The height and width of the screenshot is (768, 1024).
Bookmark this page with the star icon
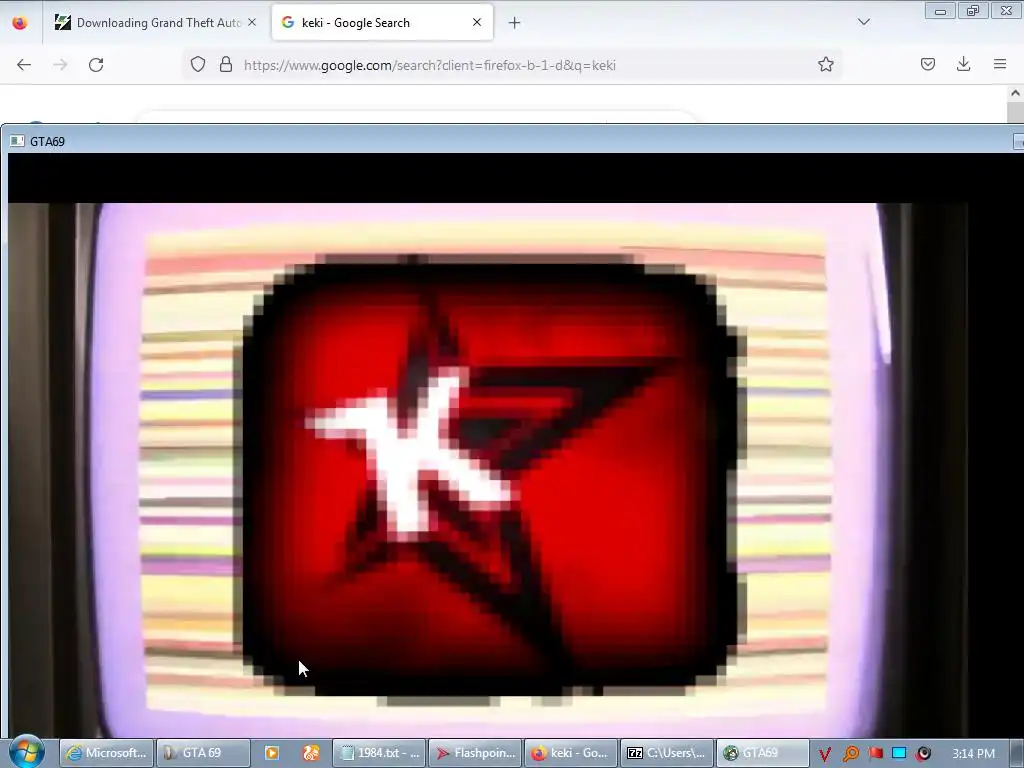[825, 64]
